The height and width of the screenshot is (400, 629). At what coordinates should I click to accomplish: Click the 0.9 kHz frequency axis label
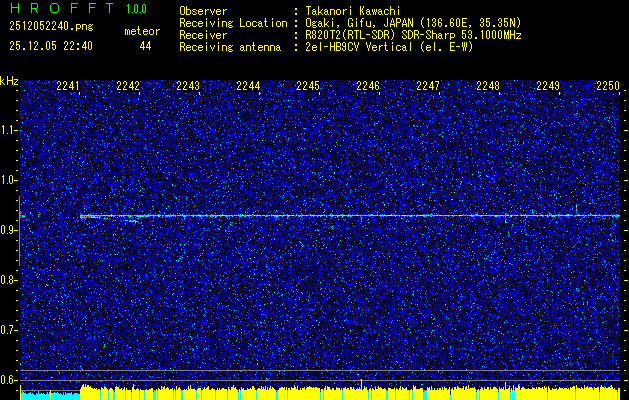pos(10,230)
